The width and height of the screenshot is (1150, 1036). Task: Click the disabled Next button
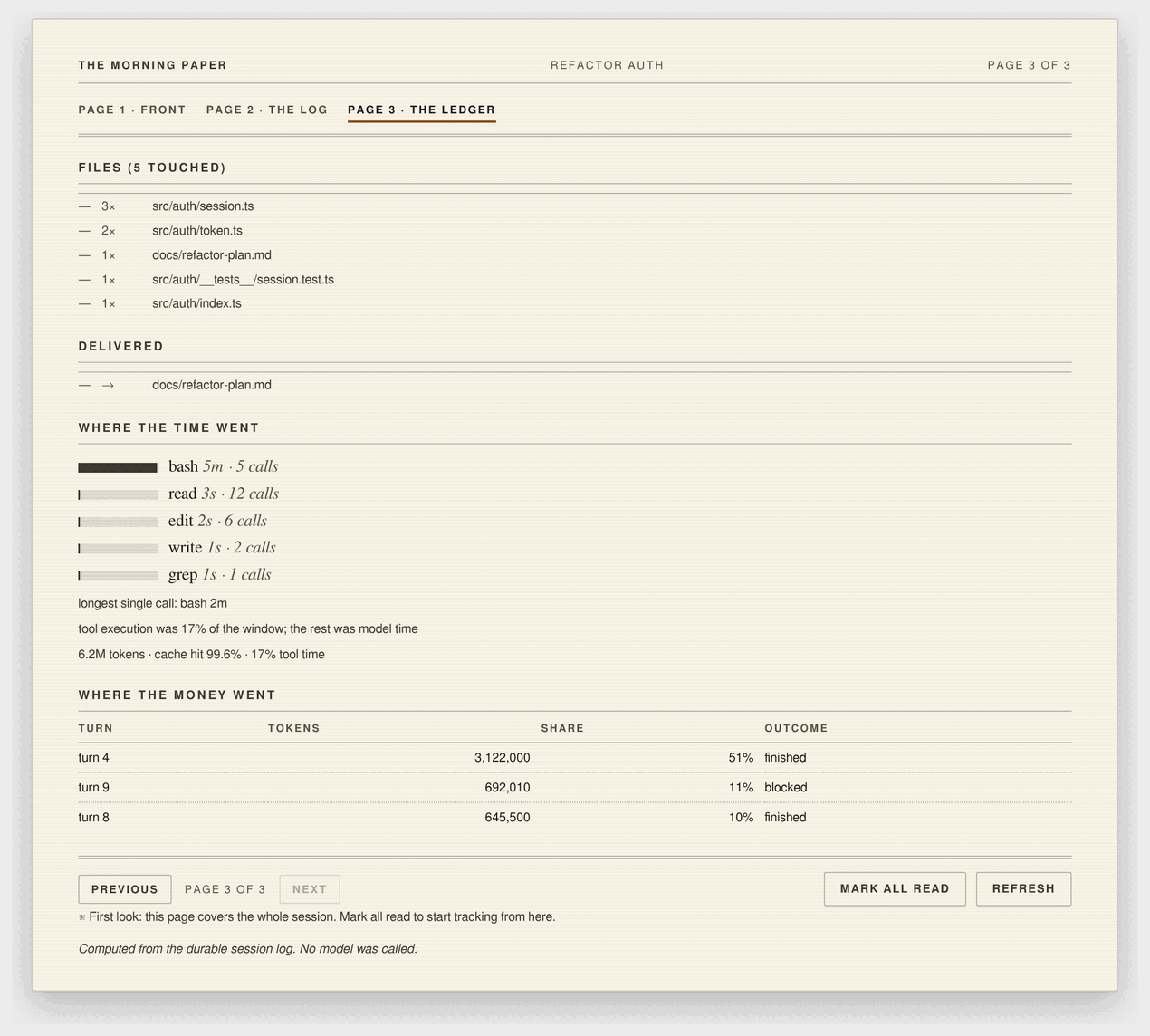point(310,889)
